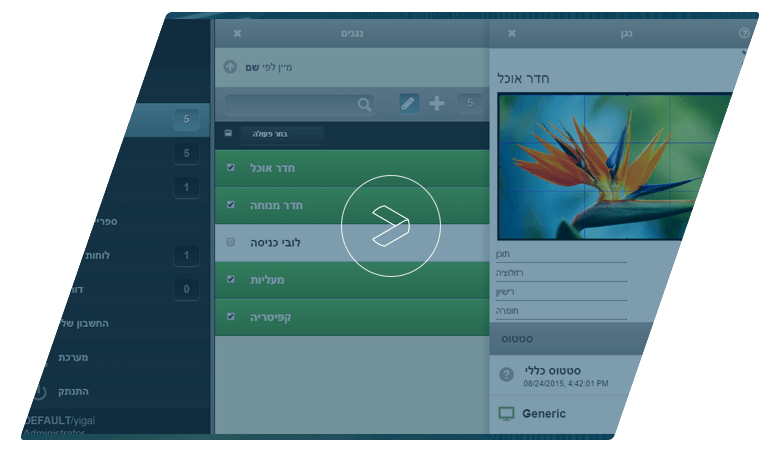Image resolution: width=782 pixels, height=453 pixels.
Task: Open help via the question mark icon
Action: (x=743, y=33)
